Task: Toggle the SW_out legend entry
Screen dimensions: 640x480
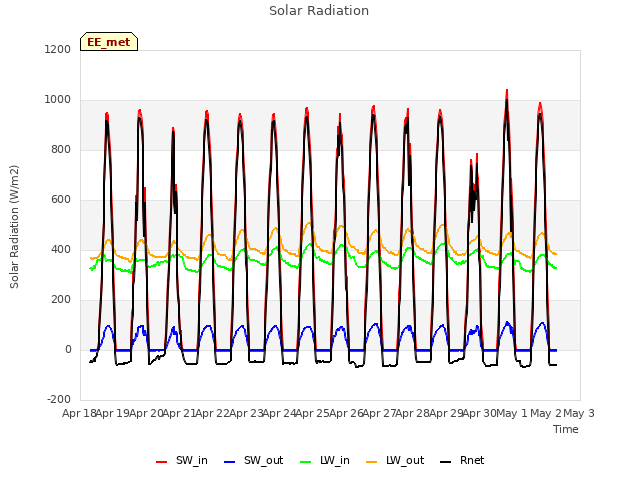Action: point(253,461)
